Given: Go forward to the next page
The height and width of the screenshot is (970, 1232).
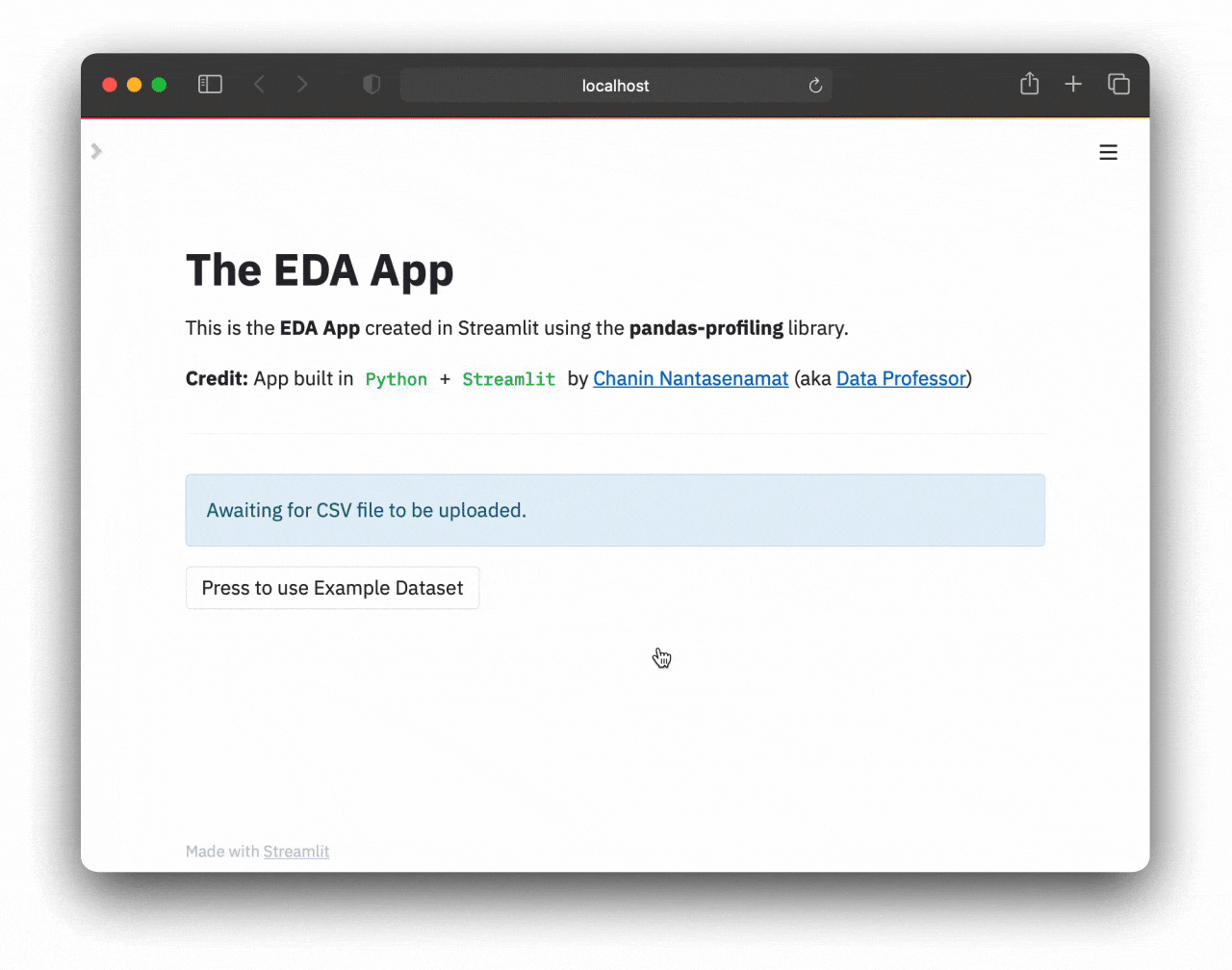Looking at the screenshot, I should pyautogui.click(x=302, y=85).
